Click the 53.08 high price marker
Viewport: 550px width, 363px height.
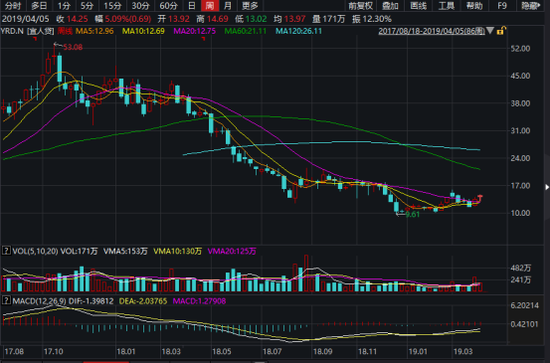(x=73, y=47)
